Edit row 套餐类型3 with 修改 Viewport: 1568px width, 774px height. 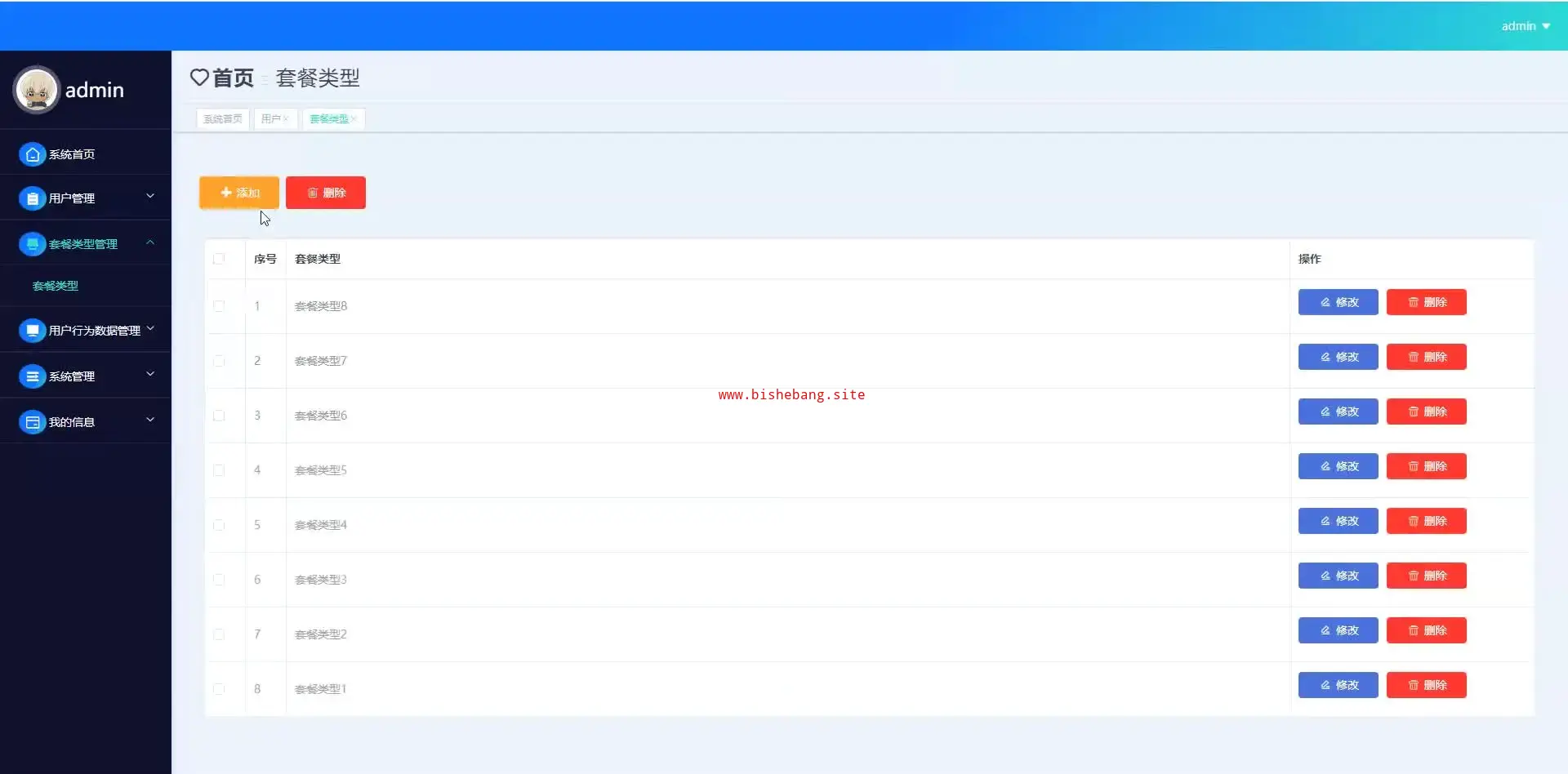click(x=1339, y=576)
